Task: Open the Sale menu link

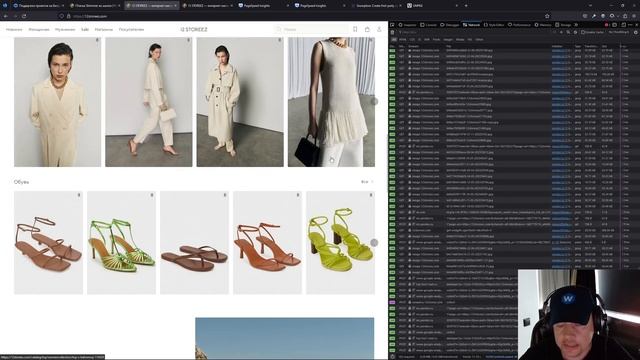Action: coord(85,29)
